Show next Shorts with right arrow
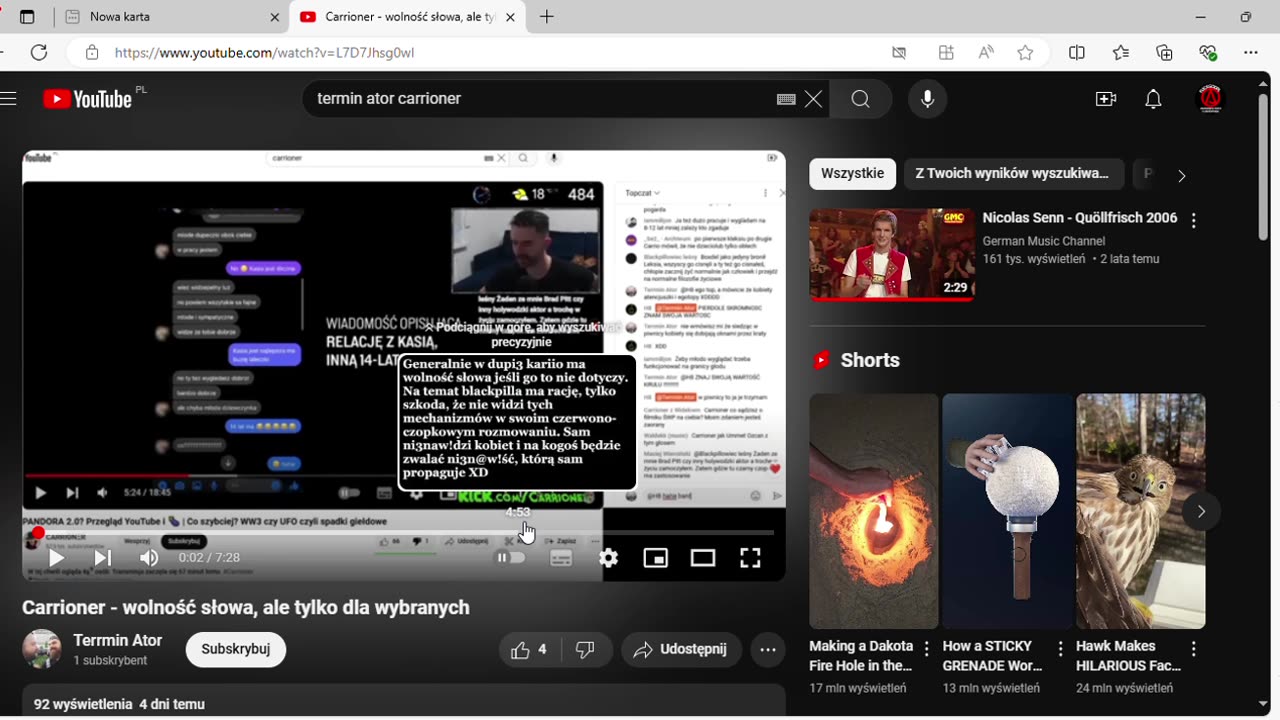 tap(1201, 511)
